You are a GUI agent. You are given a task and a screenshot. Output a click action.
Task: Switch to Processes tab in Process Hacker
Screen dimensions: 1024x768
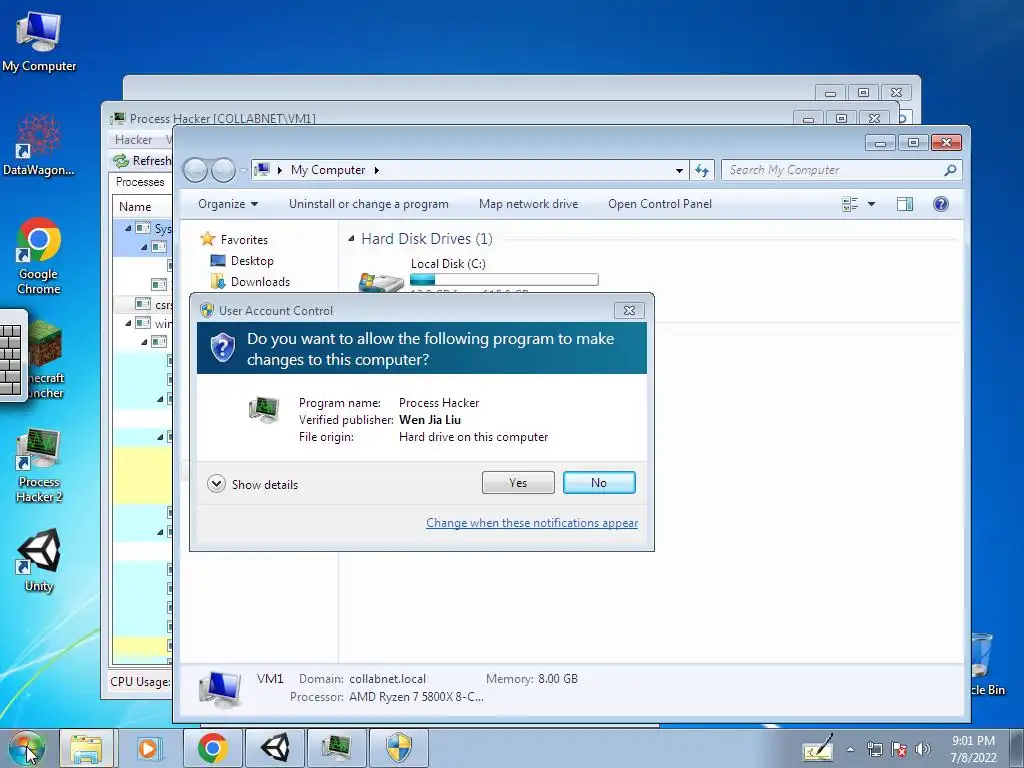(140, 182)
